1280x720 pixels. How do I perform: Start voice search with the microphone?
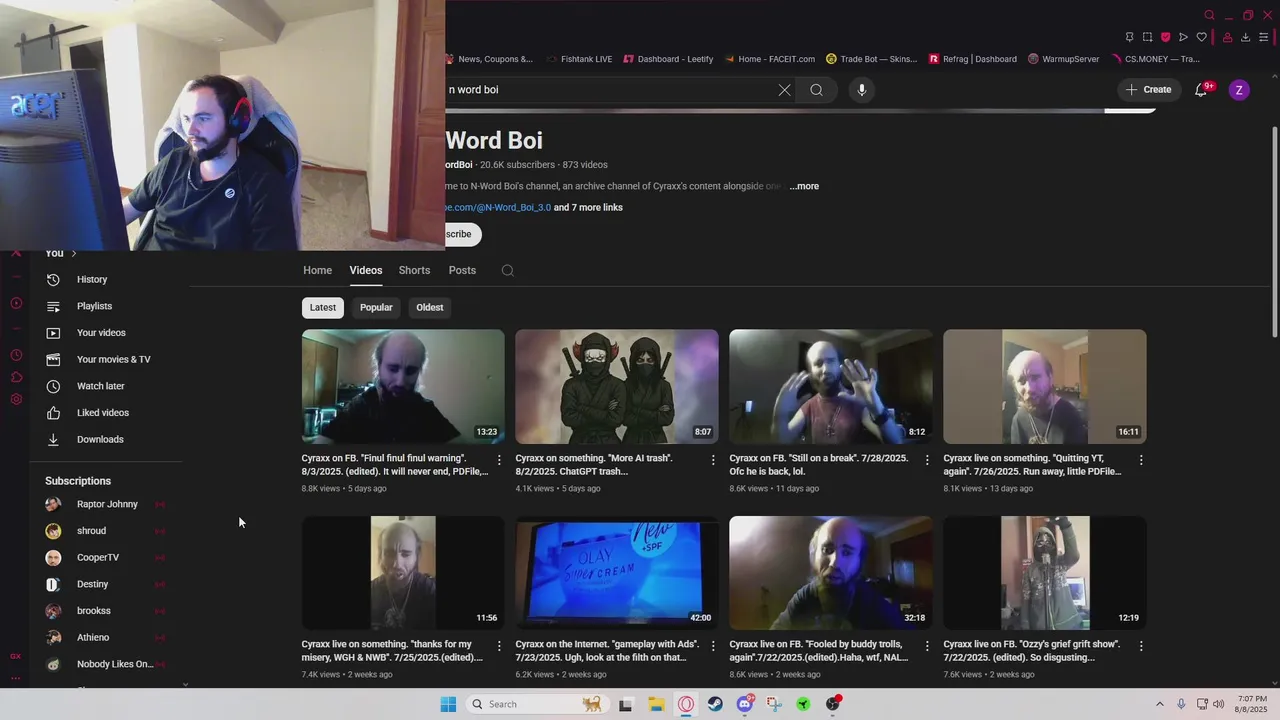pos(862,90)
